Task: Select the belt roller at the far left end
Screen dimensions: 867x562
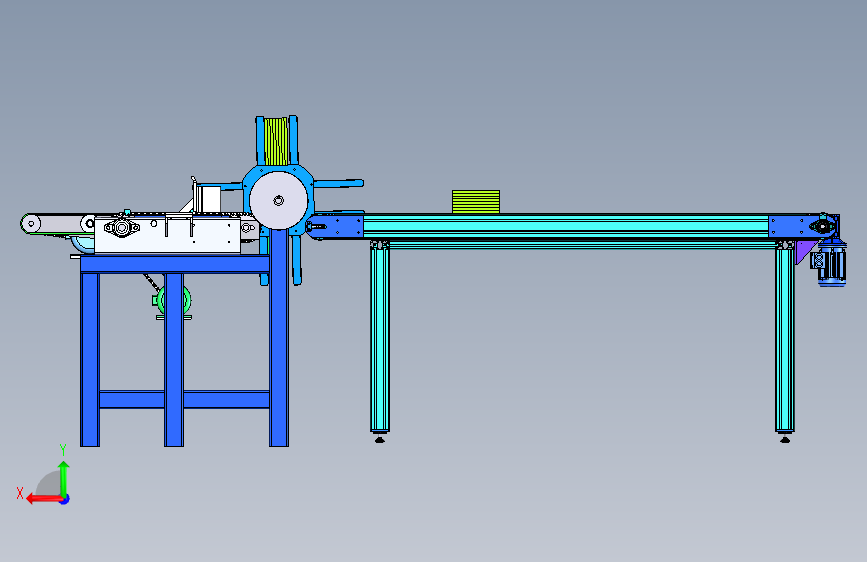Action: 31,223
